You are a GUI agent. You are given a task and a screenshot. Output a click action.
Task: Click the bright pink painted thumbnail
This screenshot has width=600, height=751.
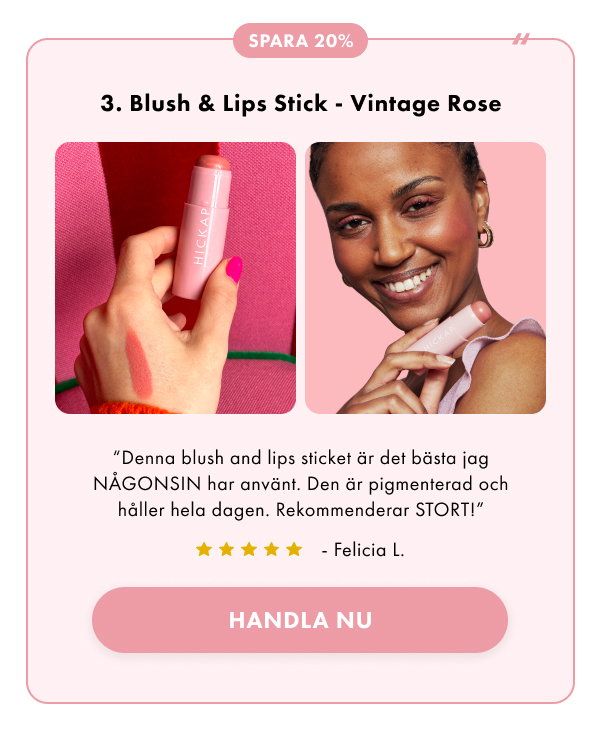pyautogui.click(x=234, y=269)
